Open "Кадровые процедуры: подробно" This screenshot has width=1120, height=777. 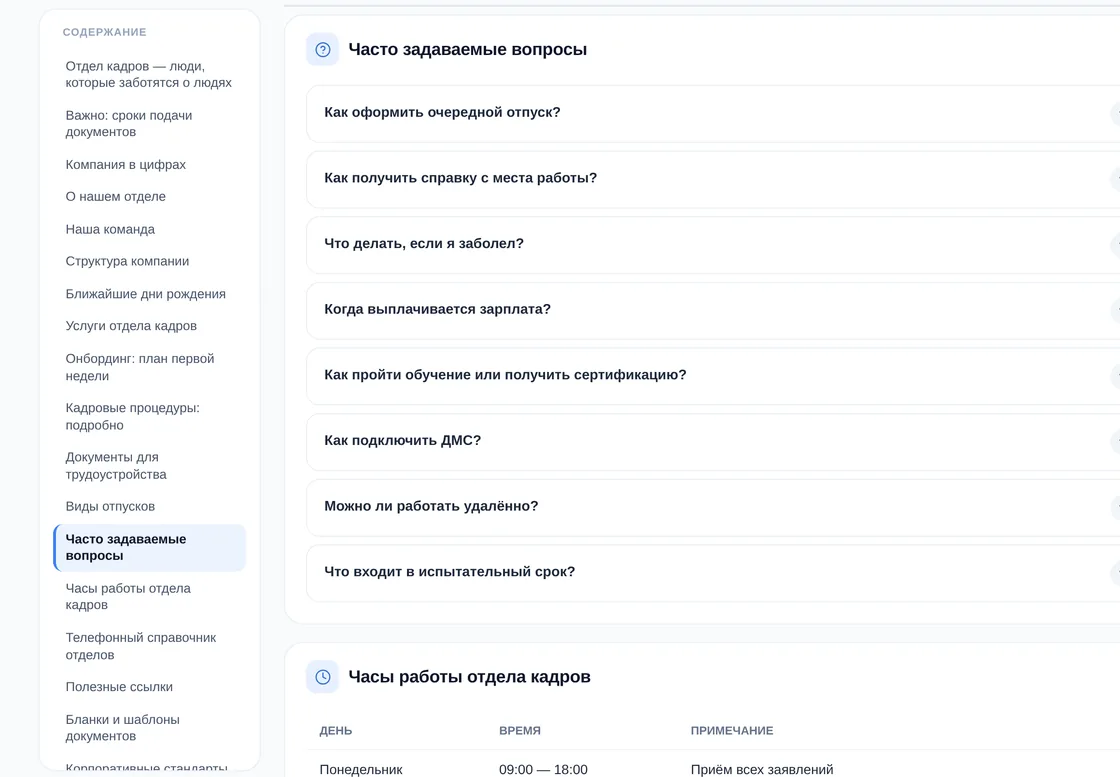(x=149, y=416)
